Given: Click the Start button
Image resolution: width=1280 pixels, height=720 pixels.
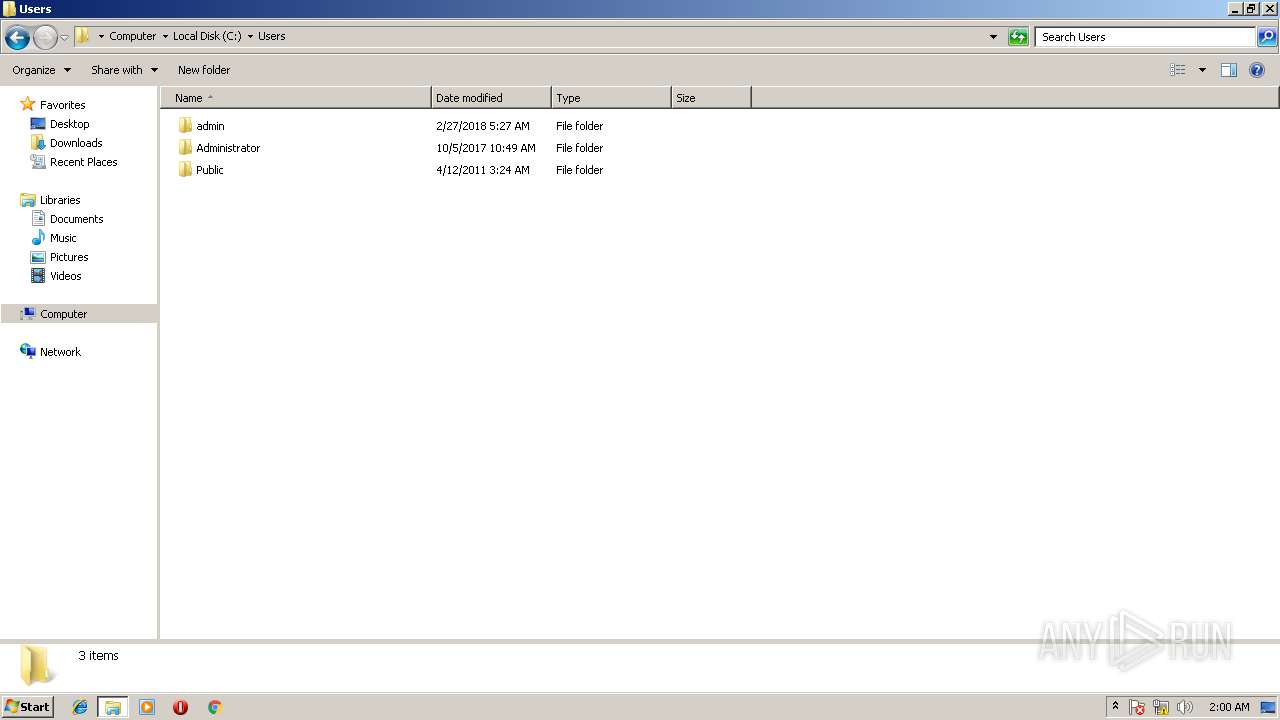Looking at the screenshot, I should 27,706.
